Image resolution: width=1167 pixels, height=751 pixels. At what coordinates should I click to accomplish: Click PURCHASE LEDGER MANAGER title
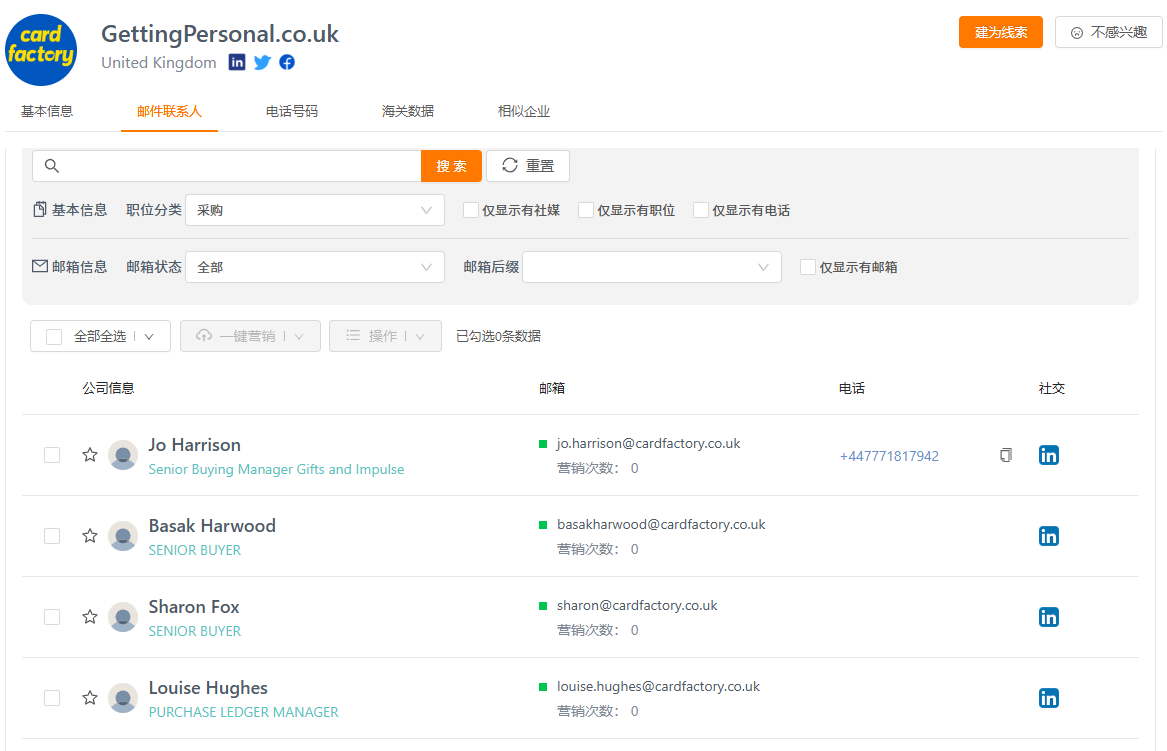[243, 712]
